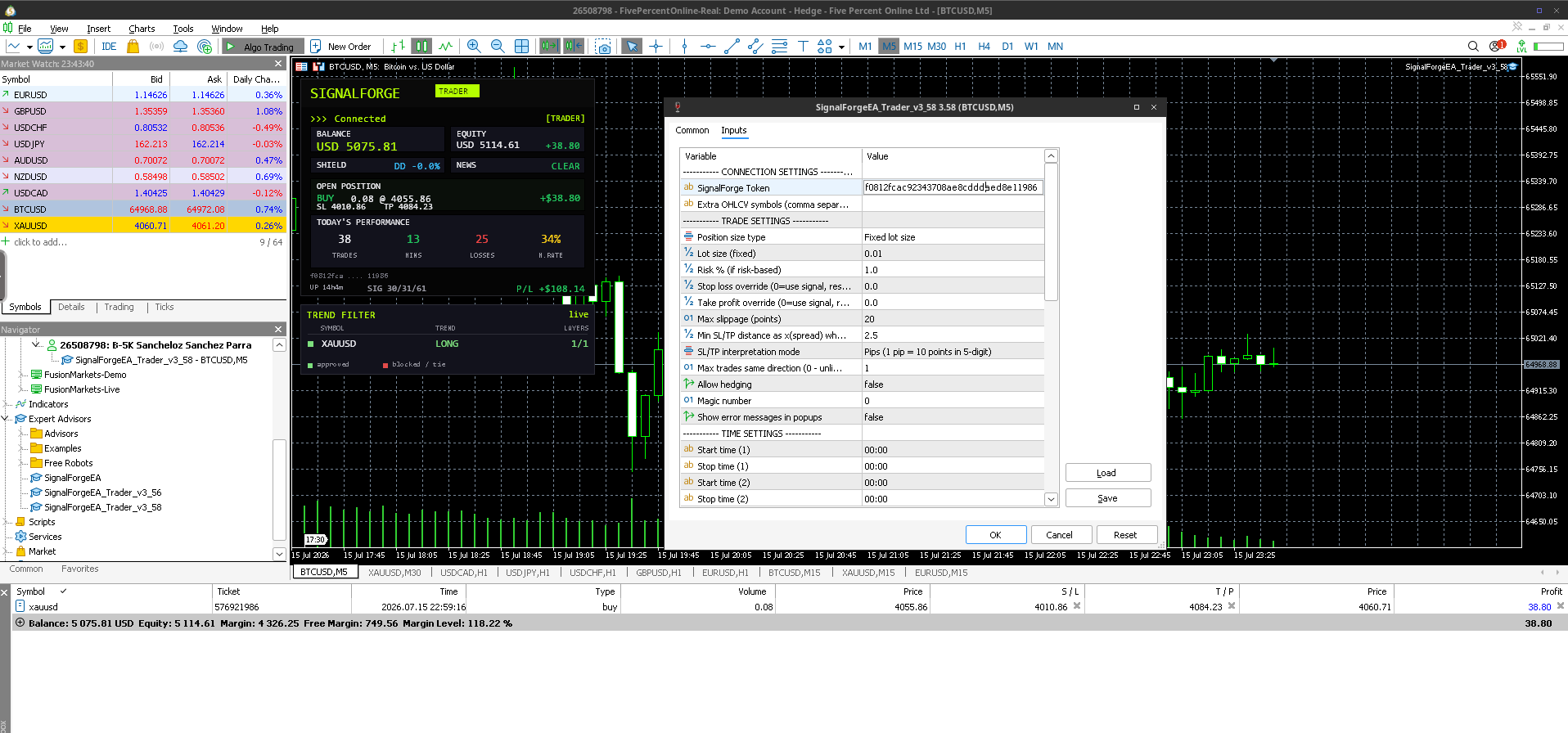Select the Fibonacci retracement tool
The height and width of the screenshot is (733, 1568).
(780, 47)
